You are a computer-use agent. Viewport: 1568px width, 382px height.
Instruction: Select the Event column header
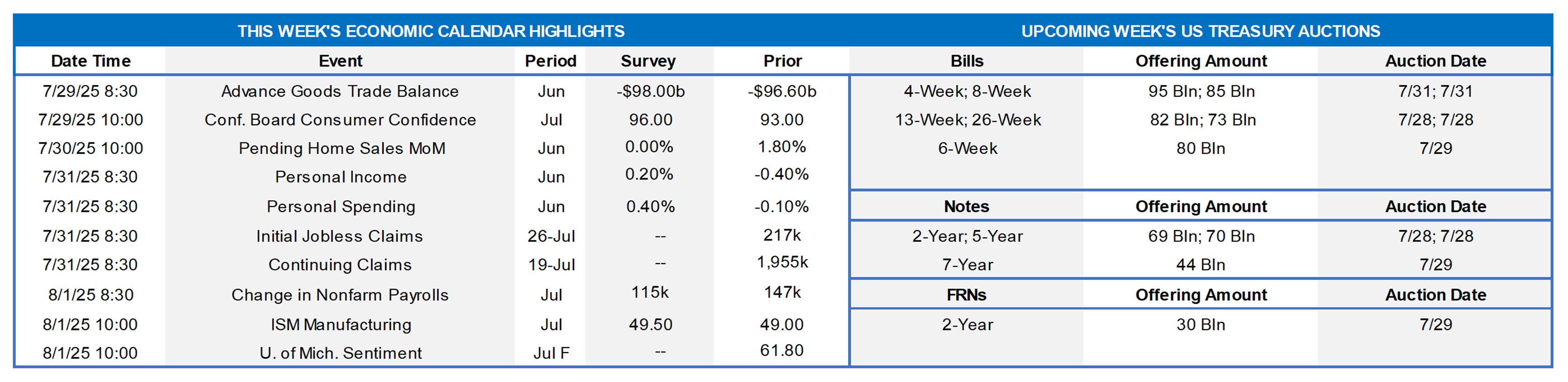click(x=340, y=61)
